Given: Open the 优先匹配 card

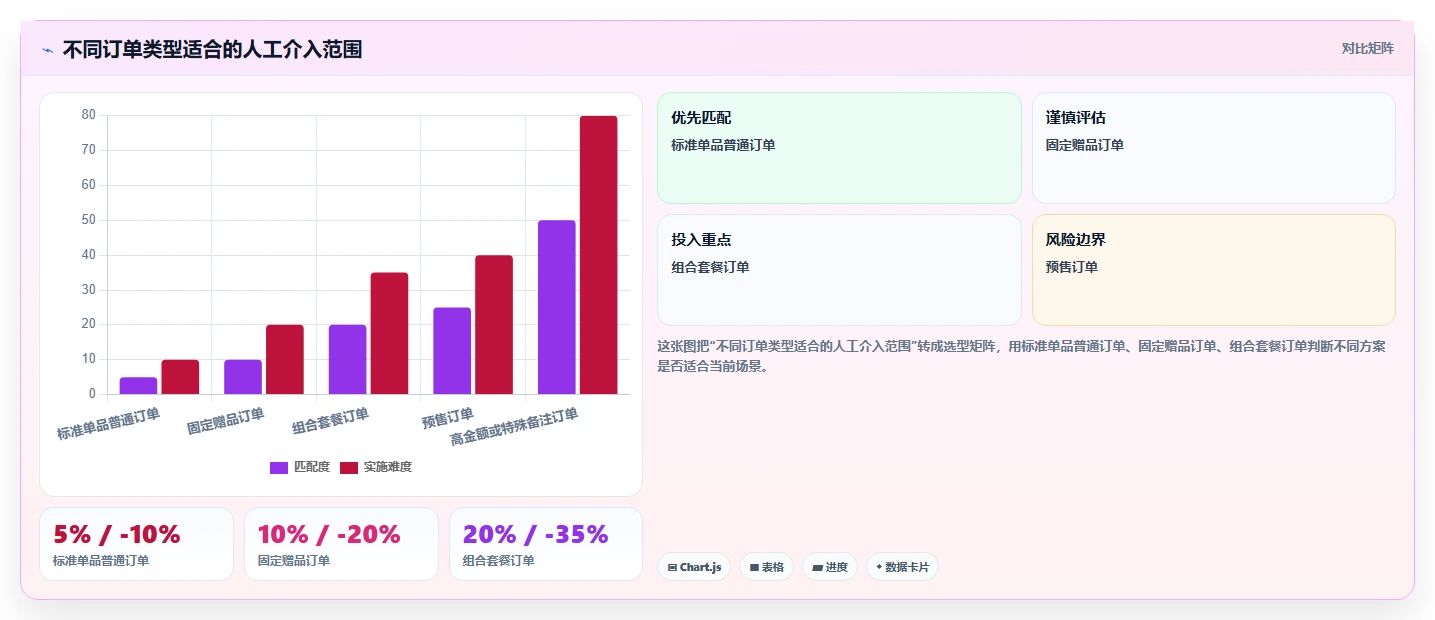Looking at the screenshot, I should click(x=839, y=148).
